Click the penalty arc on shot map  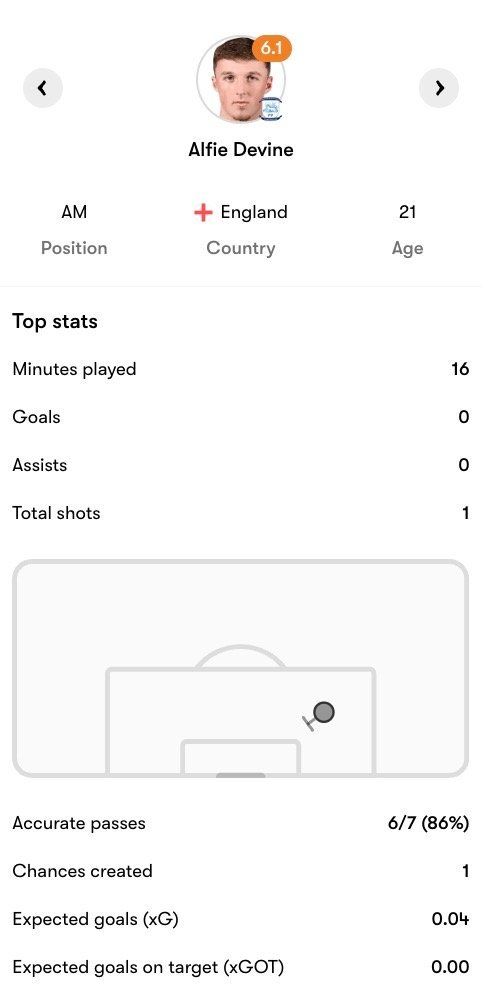pos(240,656)
